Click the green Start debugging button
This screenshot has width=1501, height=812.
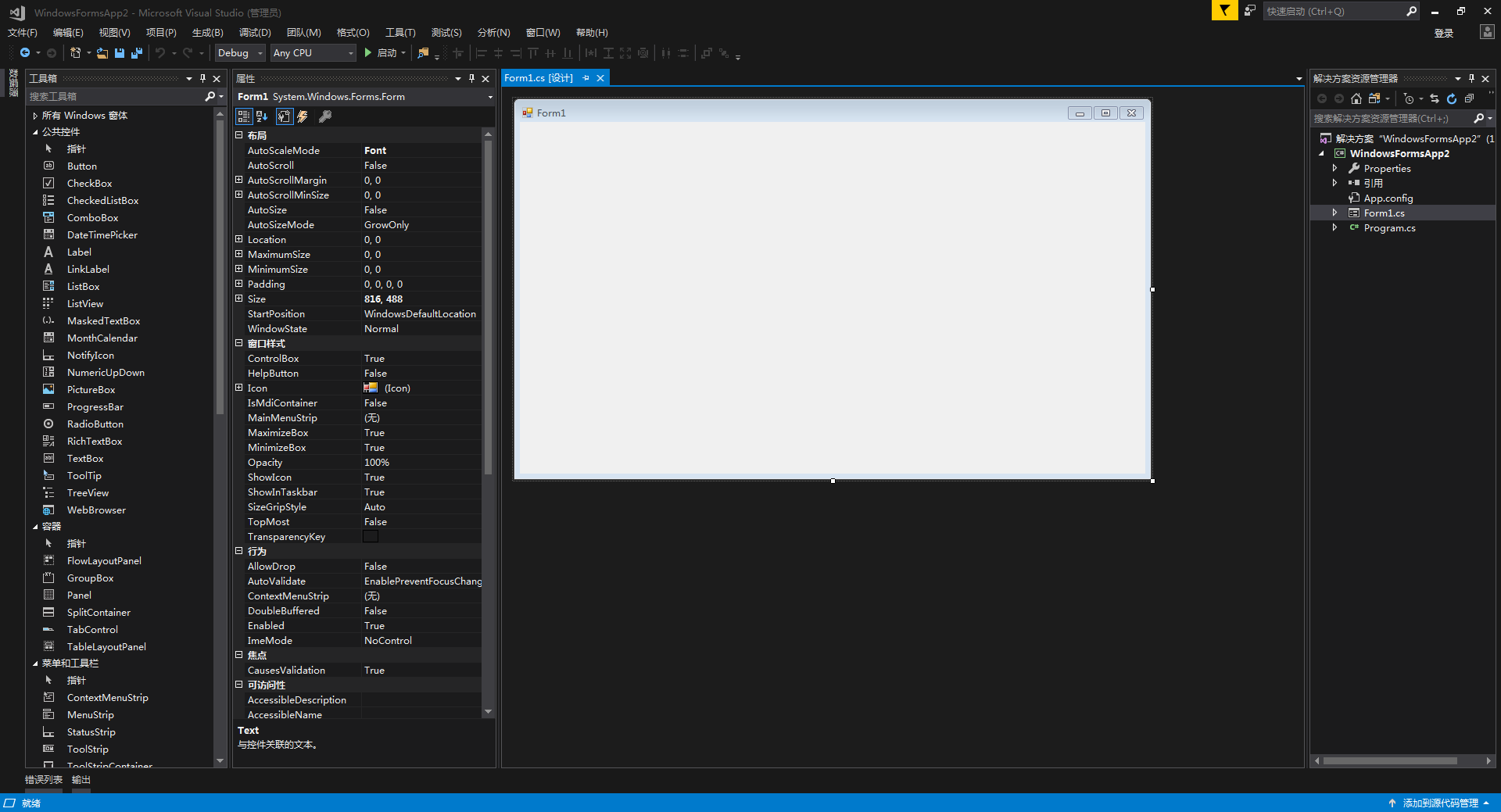click(367, 52)
